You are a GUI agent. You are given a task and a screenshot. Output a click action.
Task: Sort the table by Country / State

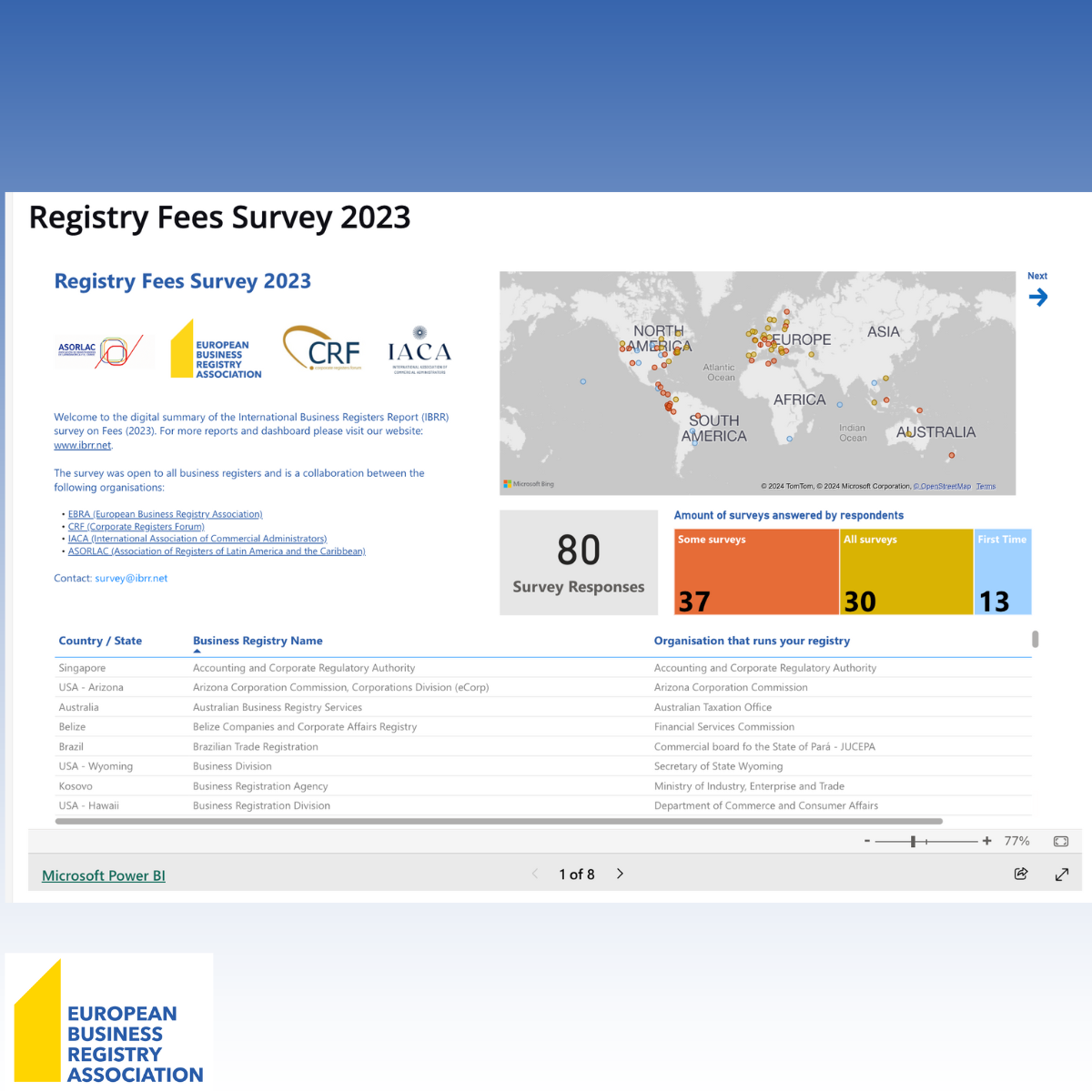pos(100,641)
